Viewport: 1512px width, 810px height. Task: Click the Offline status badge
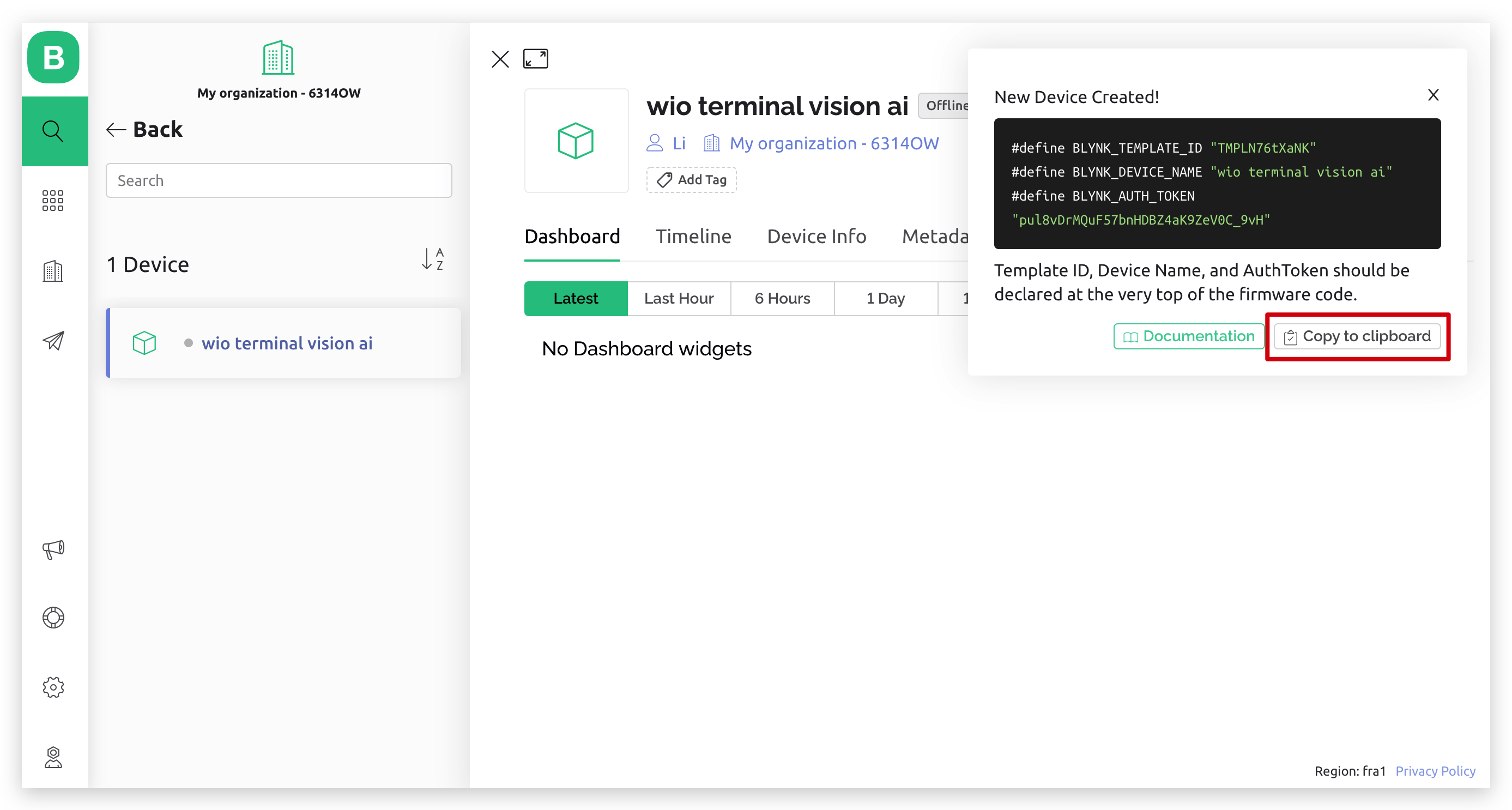pyautogui.click(x=944, y=106)
